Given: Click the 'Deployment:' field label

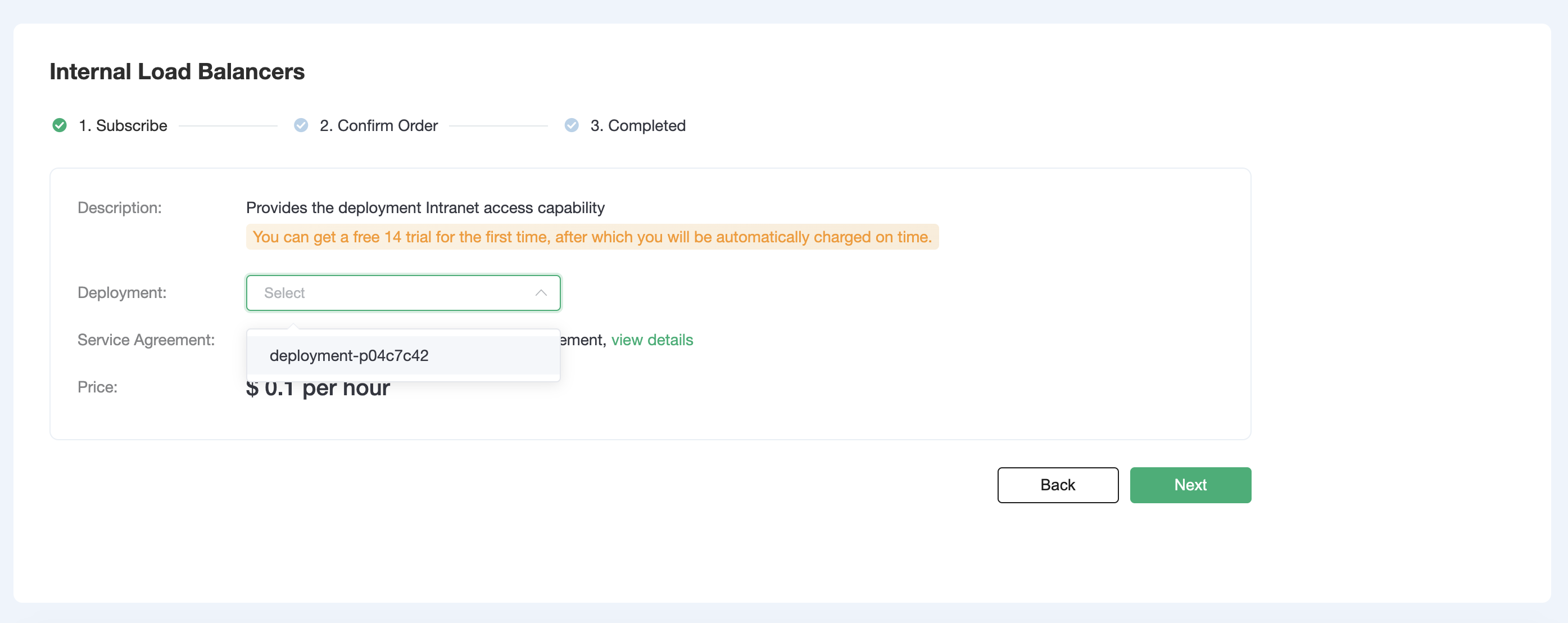Looking at the screenshot, I should (x=122, y=293).
